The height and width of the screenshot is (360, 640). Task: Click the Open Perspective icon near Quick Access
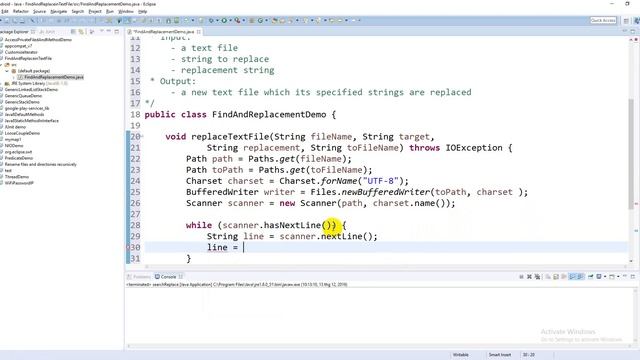pos(626,20)
